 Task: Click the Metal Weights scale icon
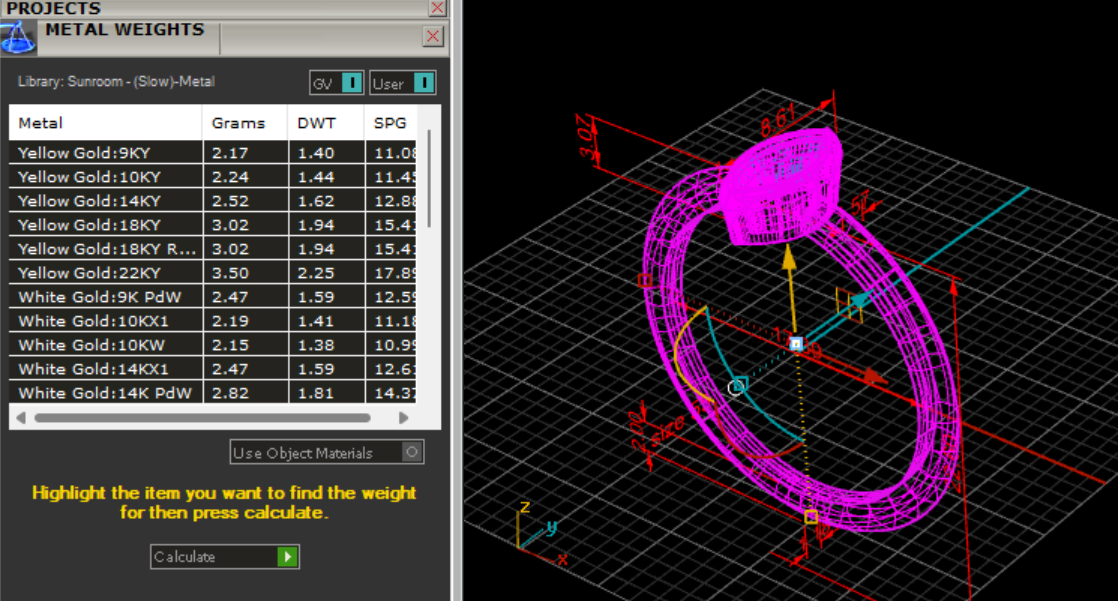(x=18, y=38)
